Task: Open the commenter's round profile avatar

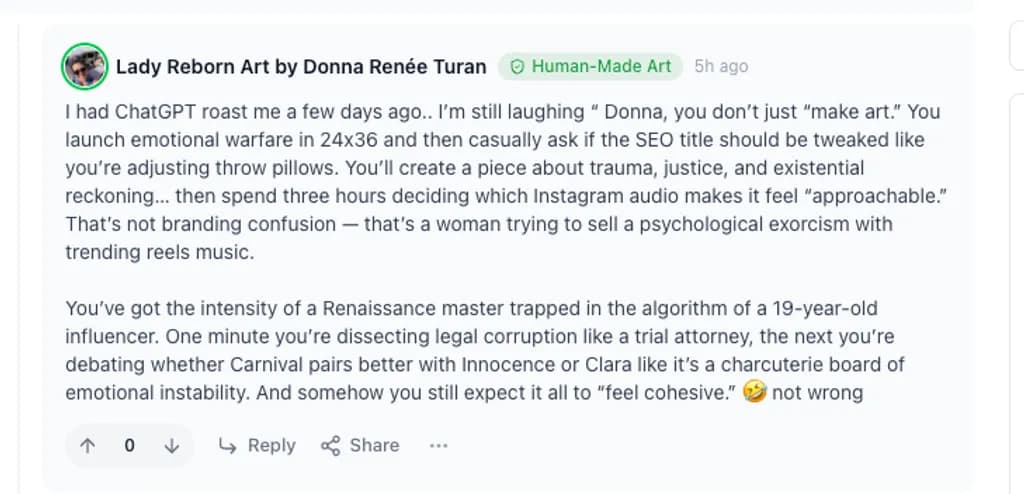Action: coord(85,67)
